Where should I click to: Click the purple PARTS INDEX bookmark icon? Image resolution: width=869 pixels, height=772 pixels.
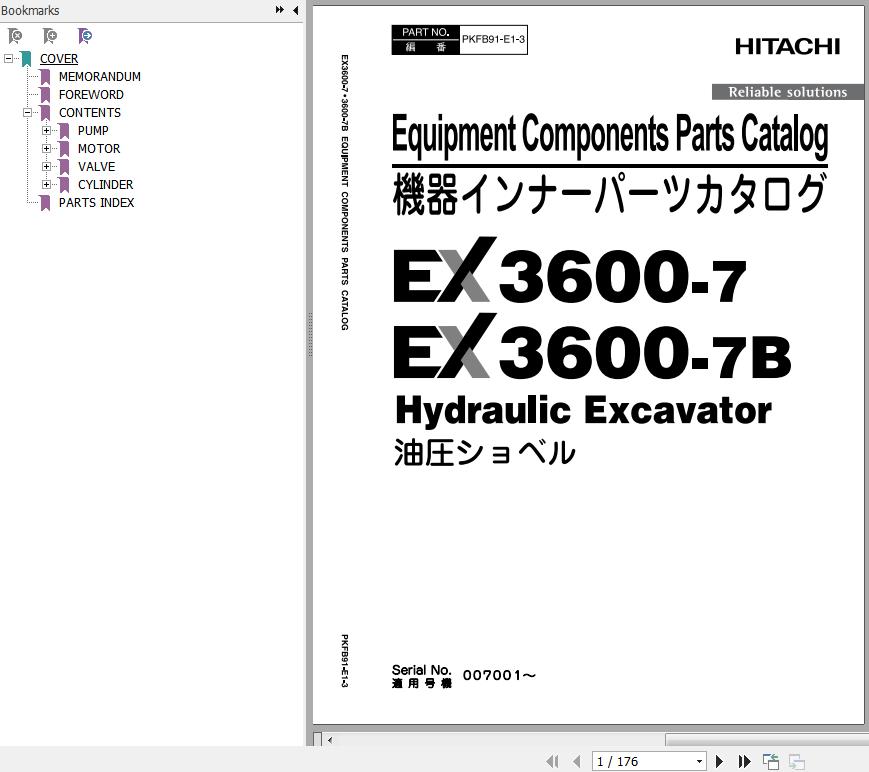pyautogui.click(x=45, y=203)
